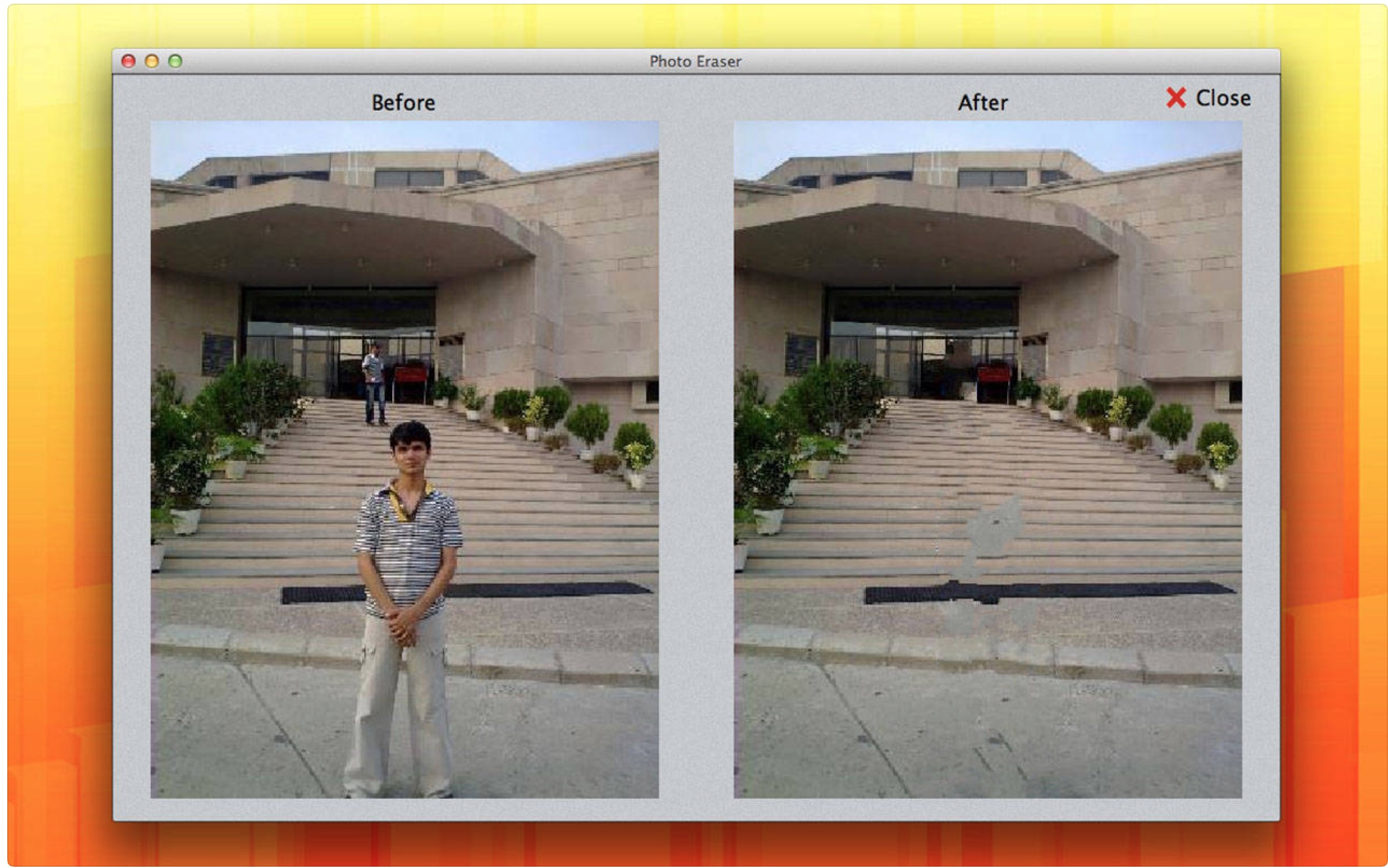Click the dark wall plaque in After photo
This screenshot has width=1388, height=868.
[800, 355]
